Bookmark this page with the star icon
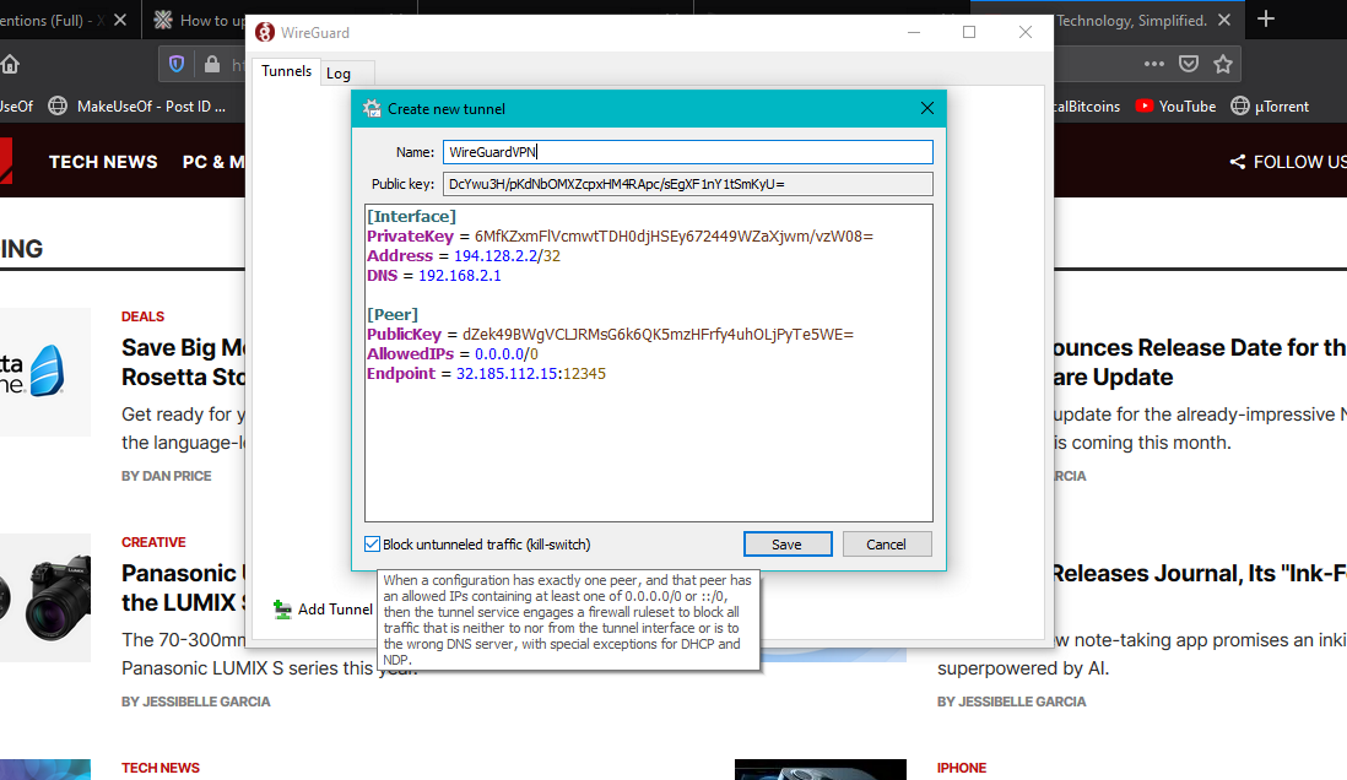Viewport: 1347px width, 780px height. click(x=1223, y=64)
